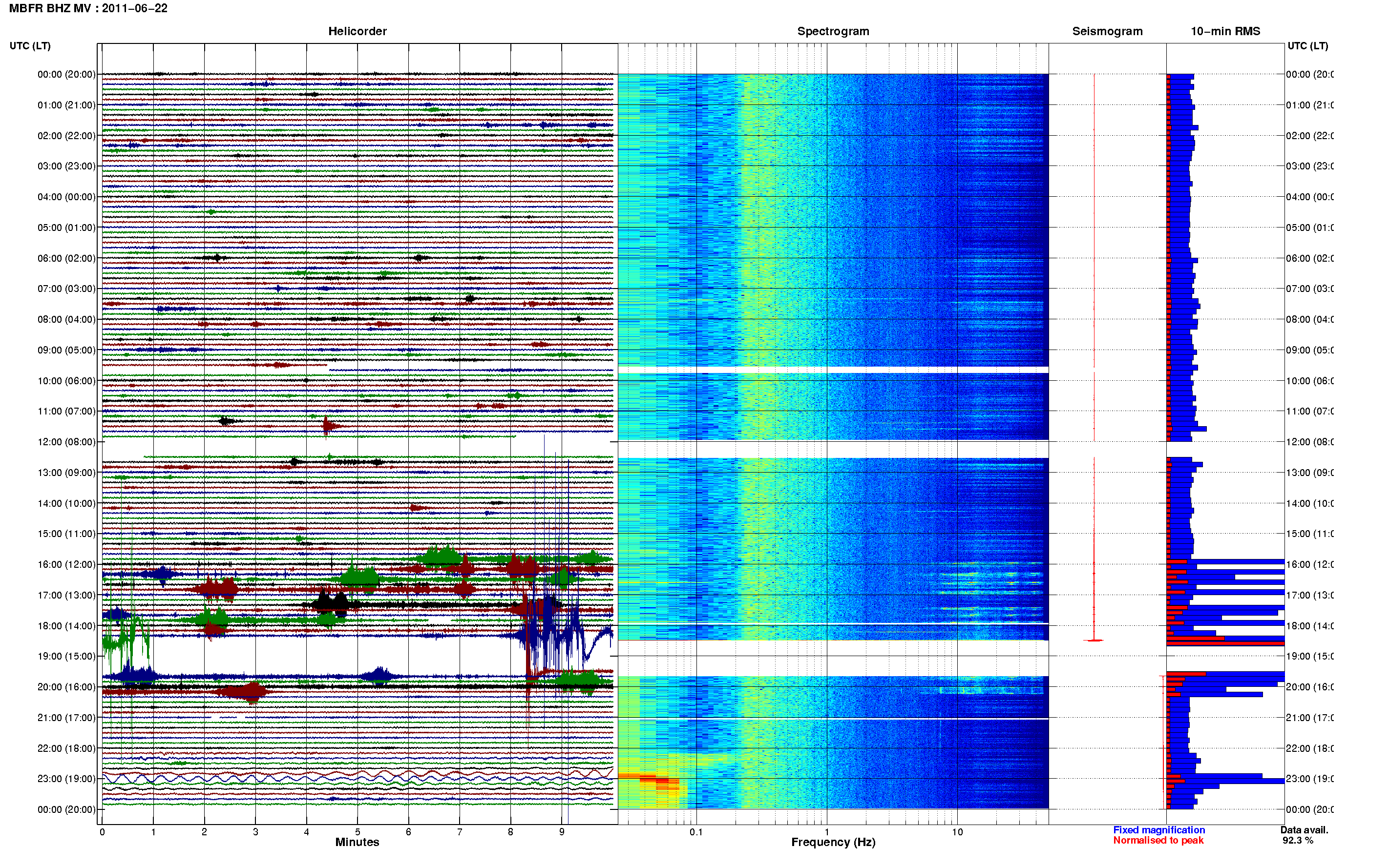
Task: Select the 'Helicorder' panel heading
Action: (x=357, y=31)
